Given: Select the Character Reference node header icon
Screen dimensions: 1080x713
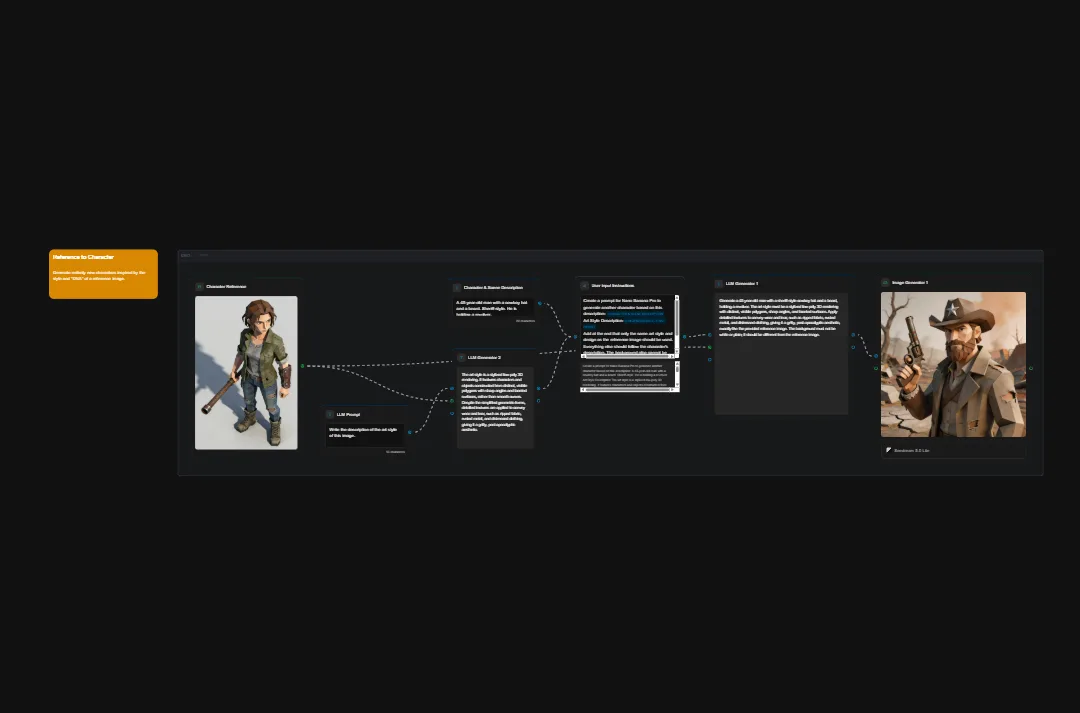Looking at the screenshot, I should pyautogui.click(x=198, y=285).
